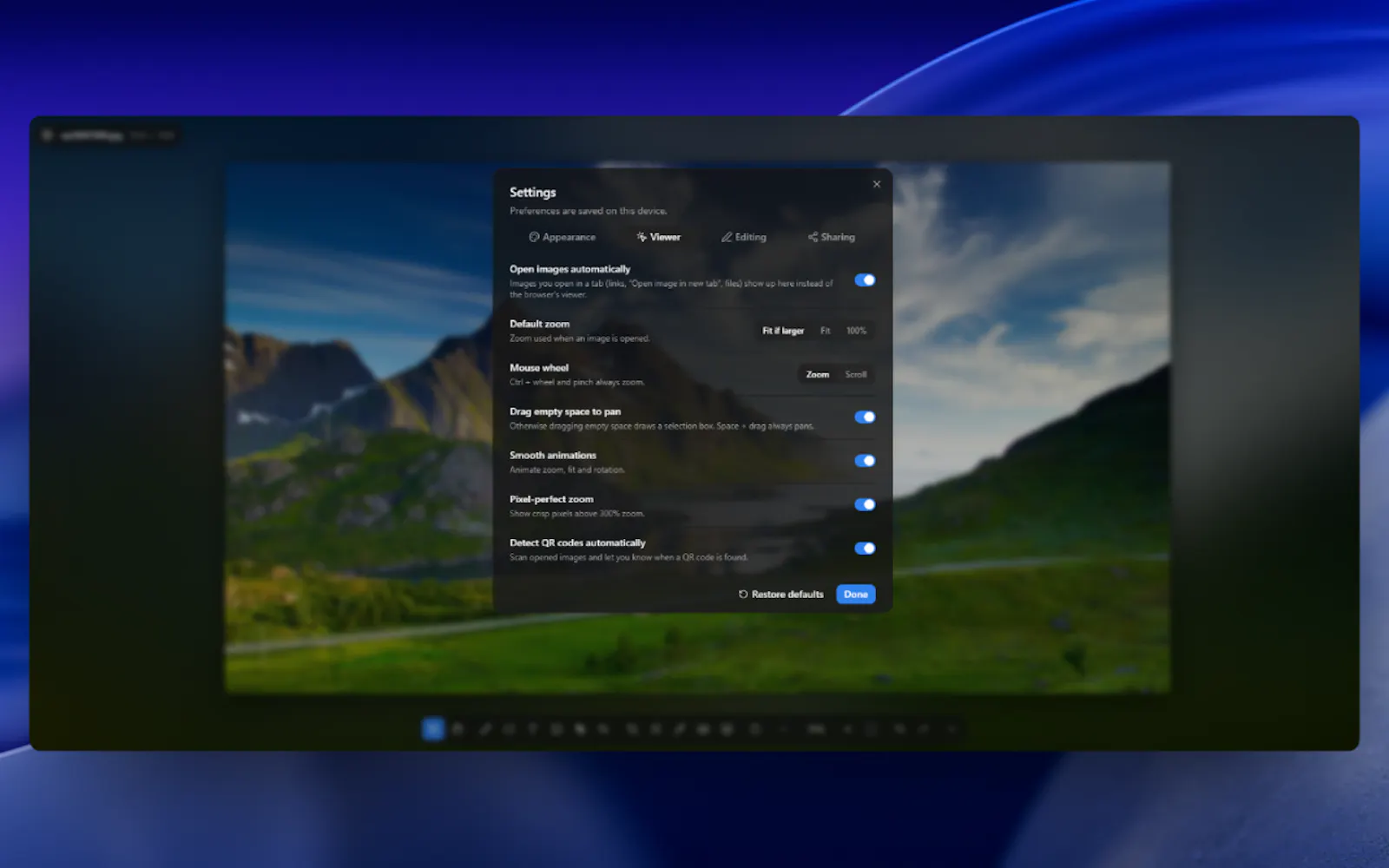This screenshot has height=868, width=1389.
Task: Click the sparkle icon on the Viewer tab
Action: (x=642, y=237)
